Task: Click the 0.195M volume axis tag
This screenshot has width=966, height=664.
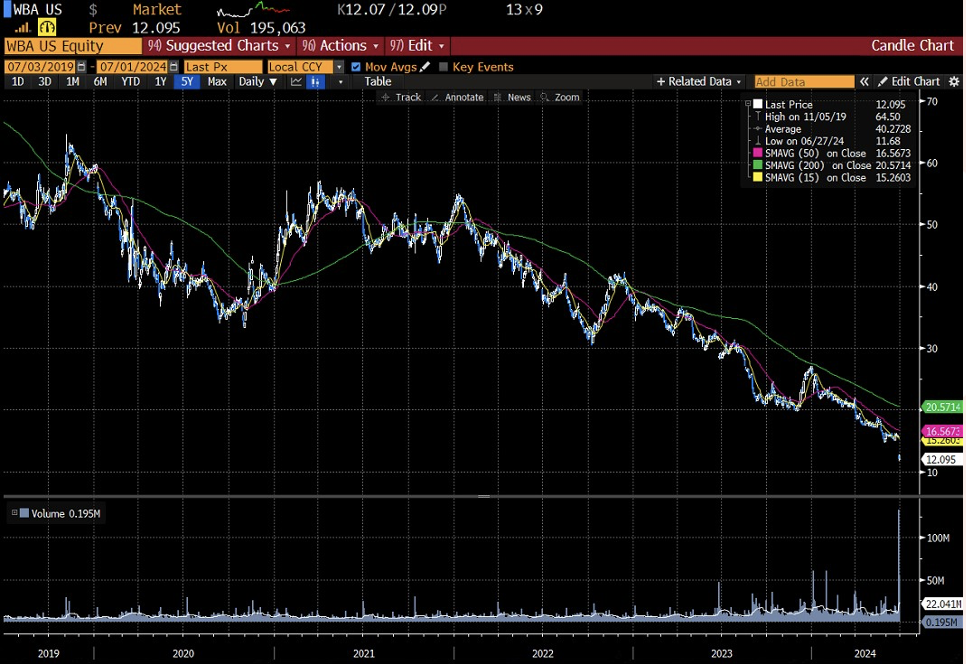Action: coord(943,622)
